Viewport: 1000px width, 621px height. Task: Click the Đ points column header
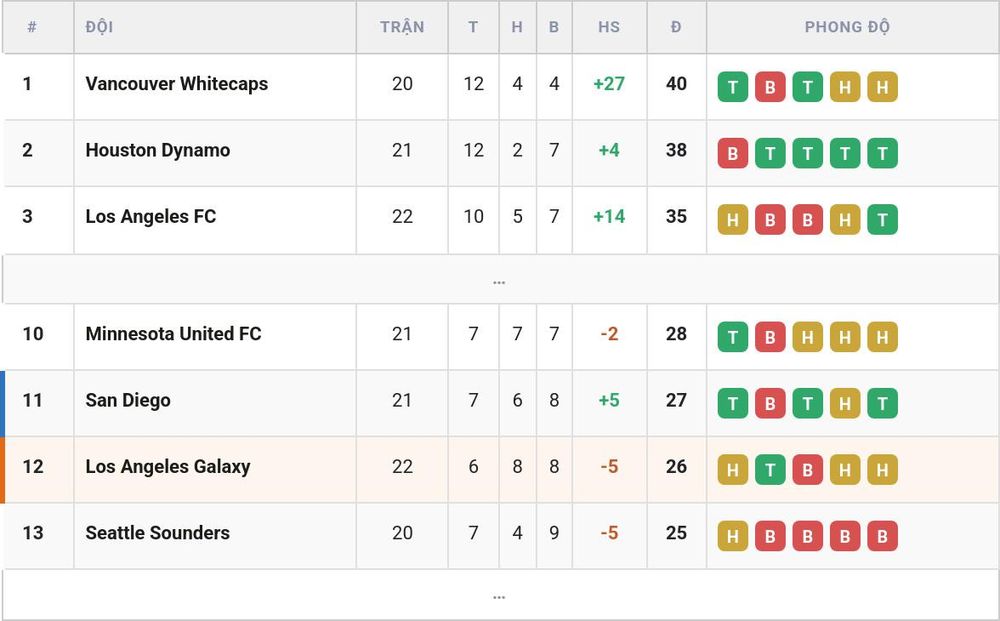point(676,27)
